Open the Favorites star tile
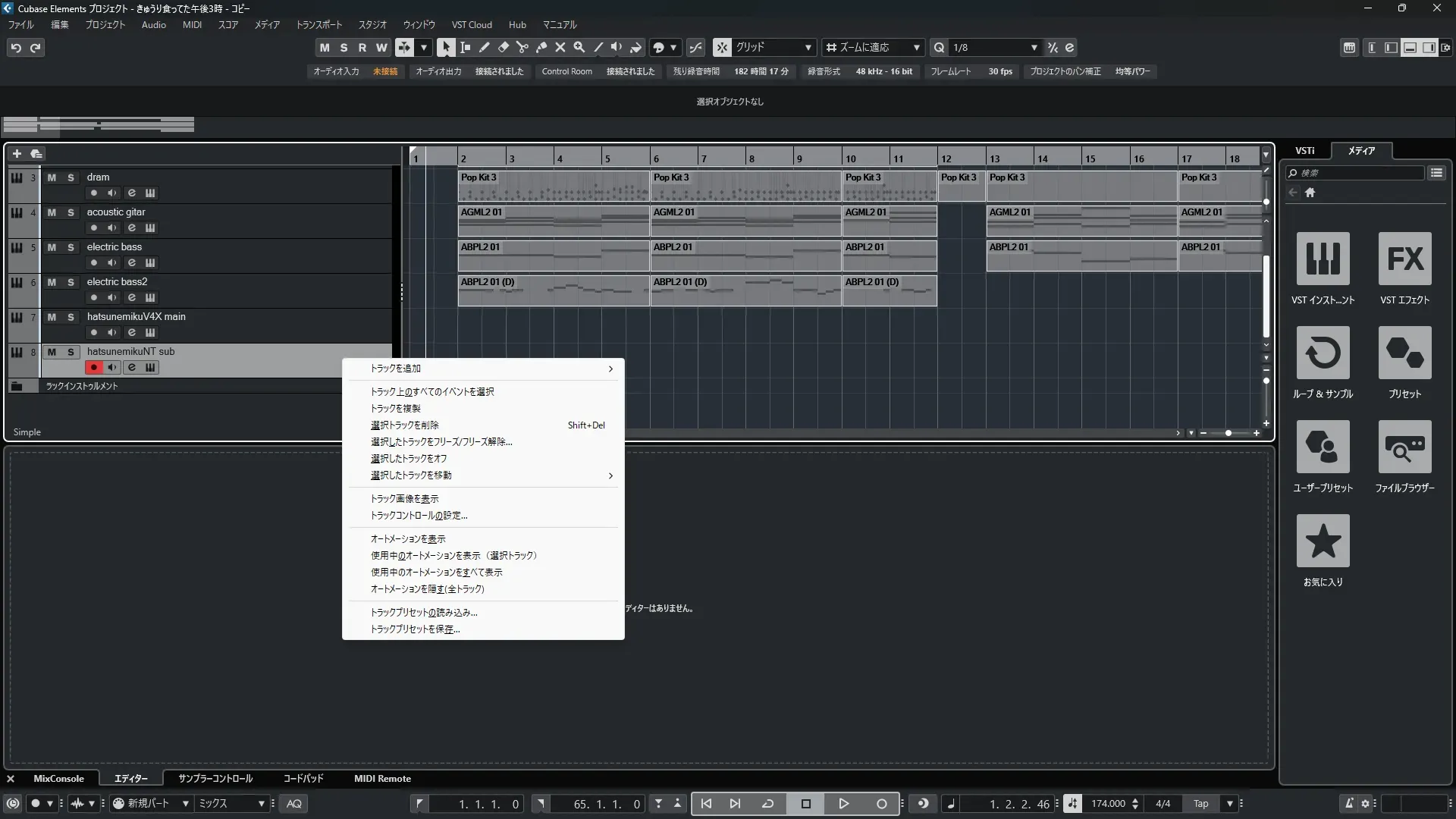The image size is (1456, 819). tap(1323, 541)
